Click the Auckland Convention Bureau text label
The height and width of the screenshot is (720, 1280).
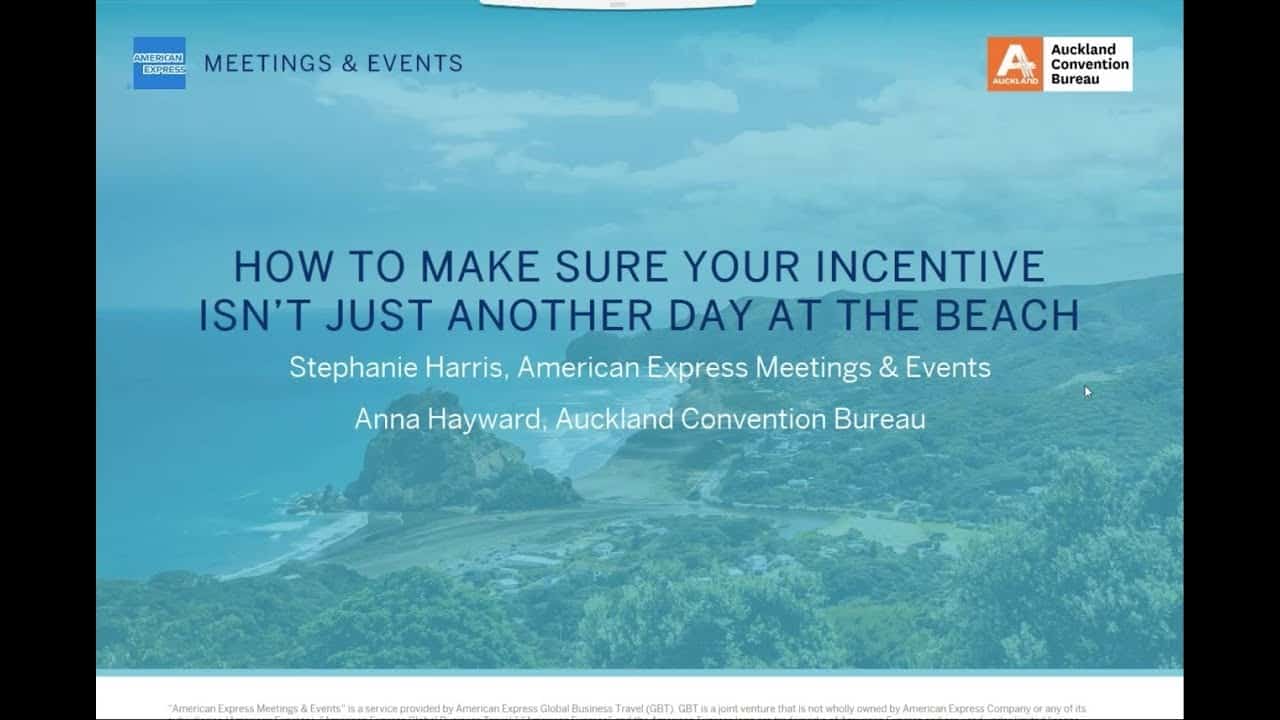pyautogui.click(x=1090, y=62)
